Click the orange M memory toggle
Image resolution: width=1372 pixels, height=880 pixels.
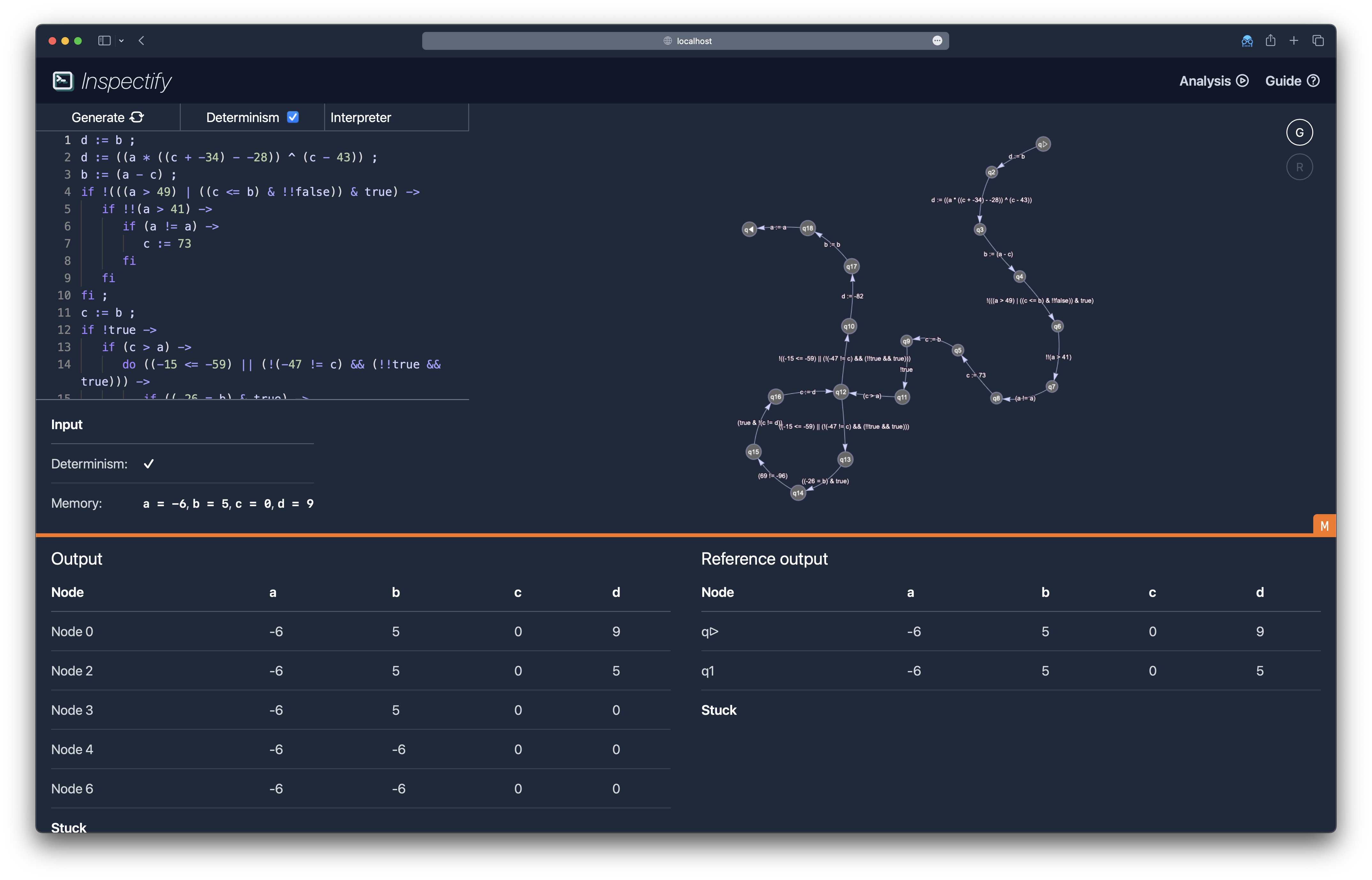coord(1324,526)
